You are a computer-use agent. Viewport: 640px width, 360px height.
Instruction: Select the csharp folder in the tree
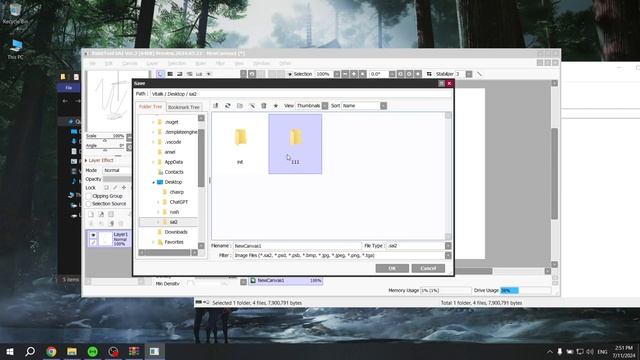tap(176, 192)
